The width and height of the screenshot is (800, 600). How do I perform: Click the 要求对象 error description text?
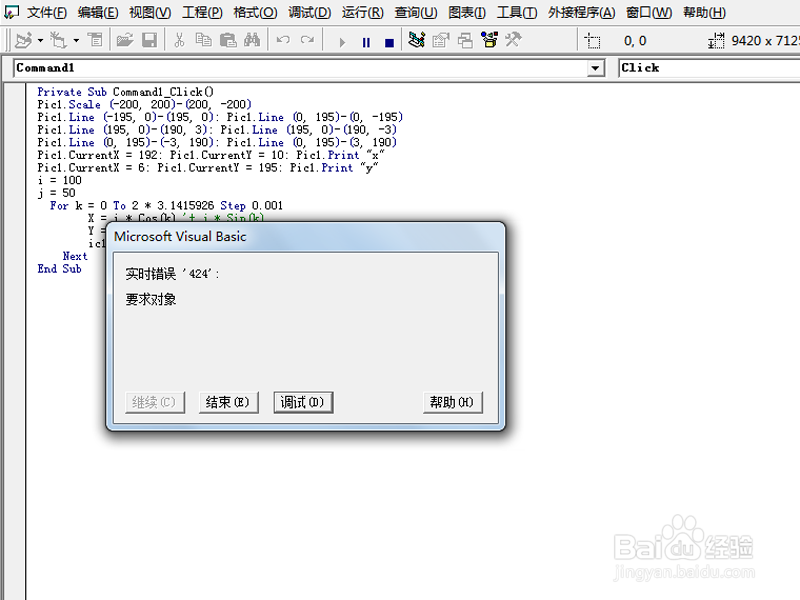pyautogui.click(x=151, y=299)
